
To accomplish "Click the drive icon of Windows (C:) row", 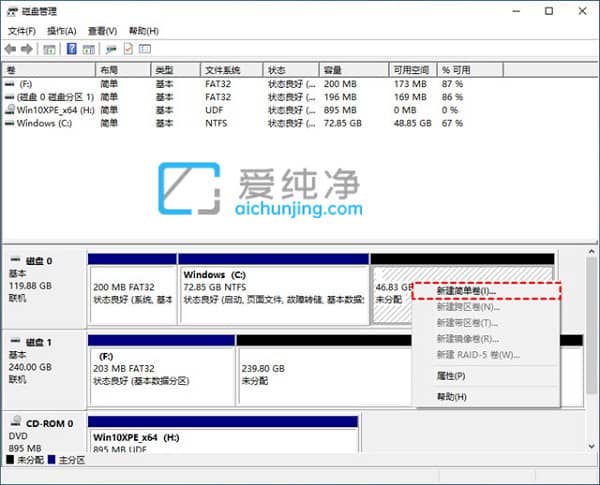I will pyautogui.click(x=10, y=123).
